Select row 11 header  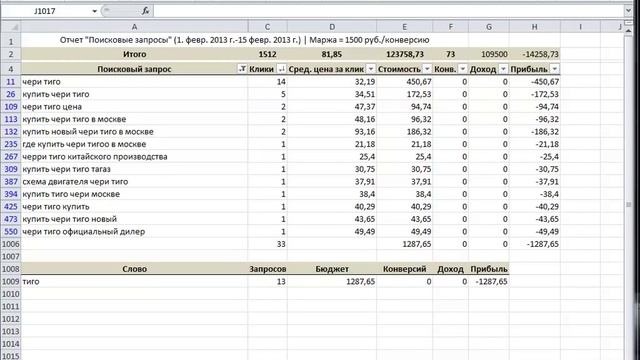click(11, 82)
